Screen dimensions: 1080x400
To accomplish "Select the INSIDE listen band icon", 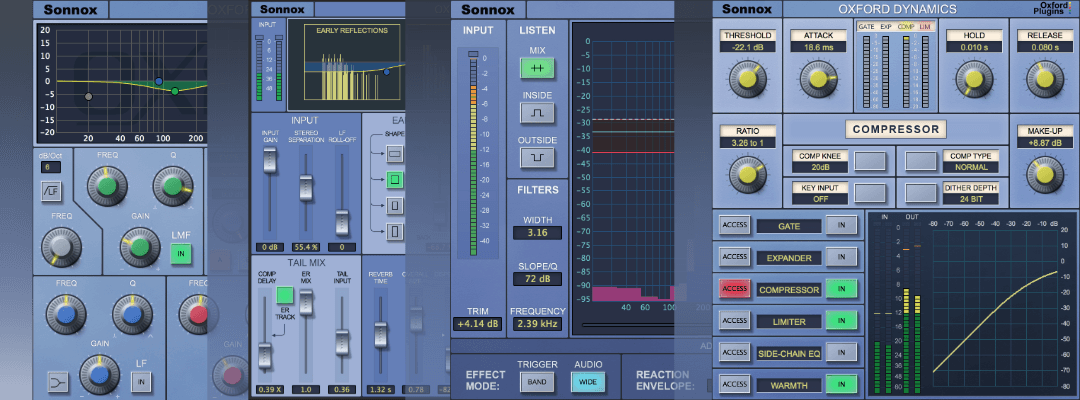I will pos(537,113).
